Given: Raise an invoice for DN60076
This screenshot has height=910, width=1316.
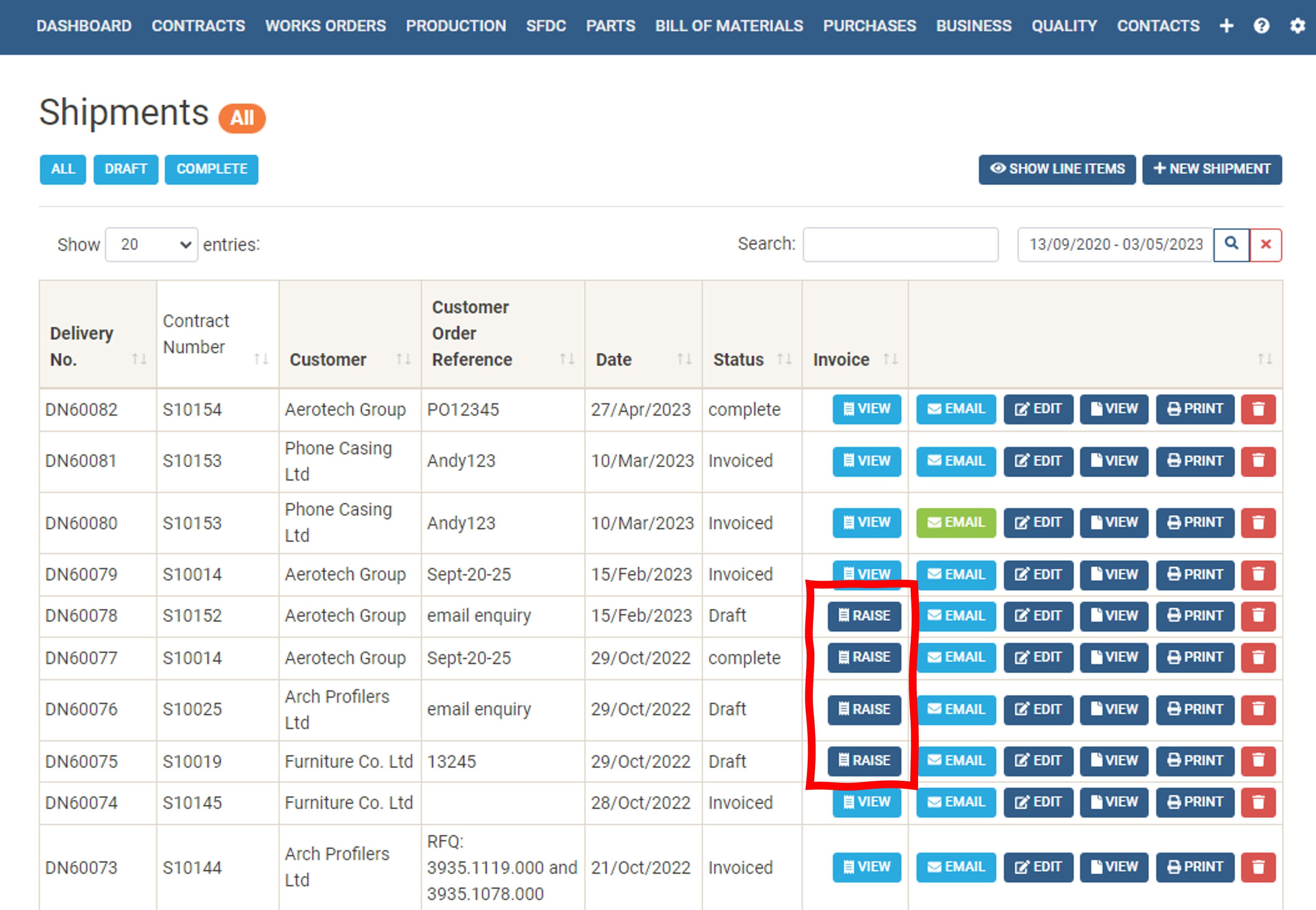Looking at the screenshot, I should tap(864, 709).
